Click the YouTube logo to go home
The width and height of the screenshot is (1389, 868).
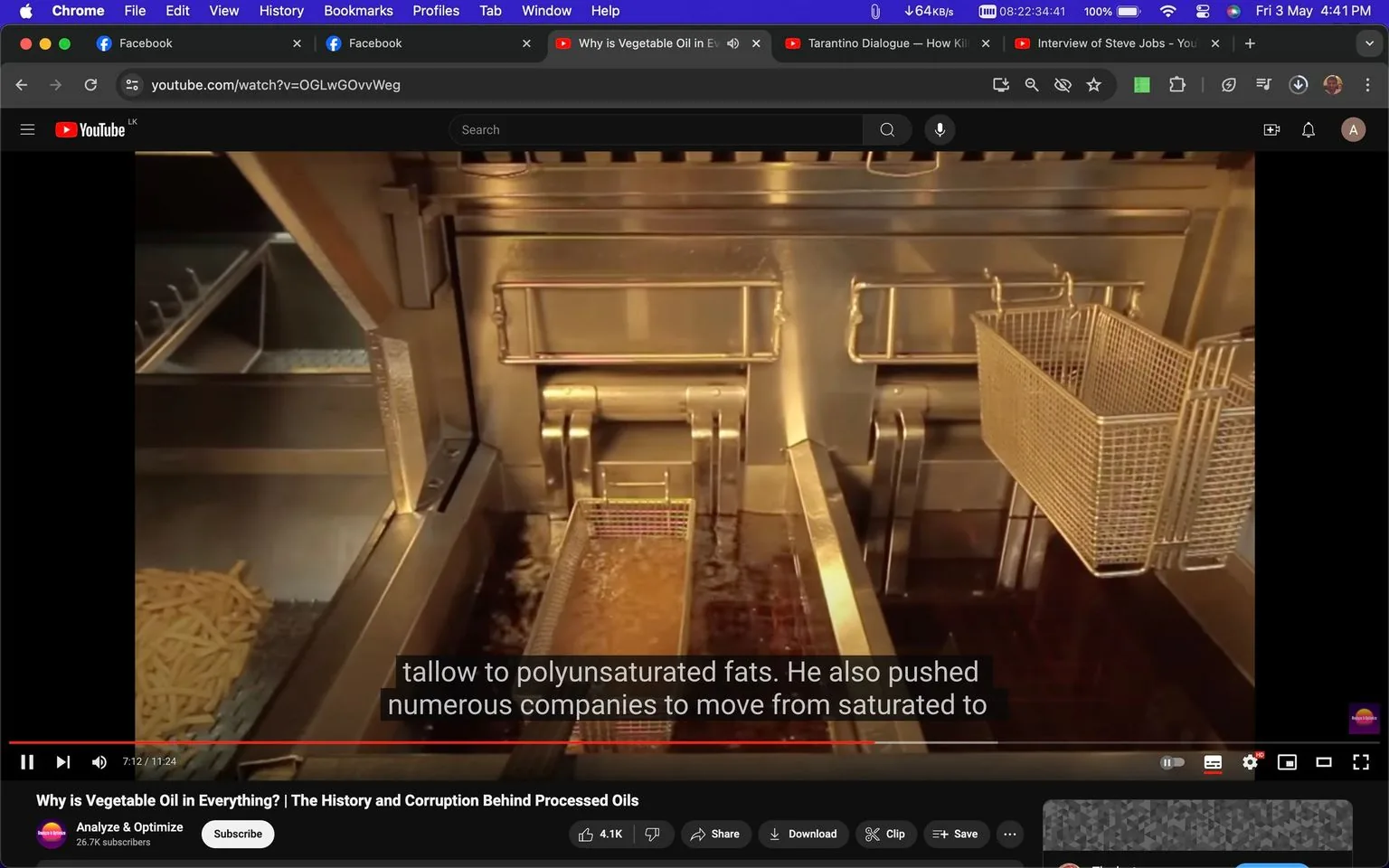click(x=90, y=129)
